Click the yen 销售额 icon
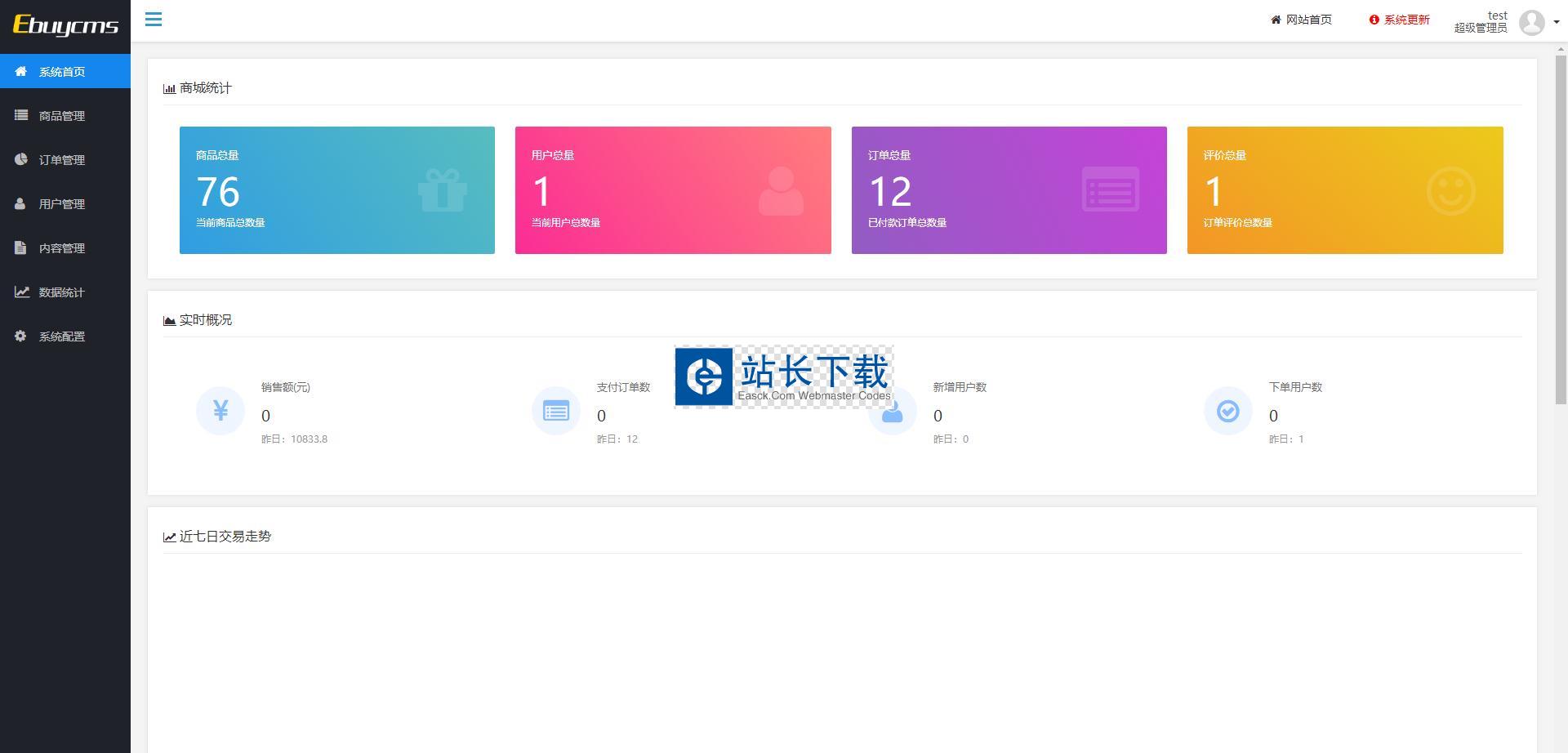Image resolution: width=1568 pixels, height=753 pixels. pos(220,411)
